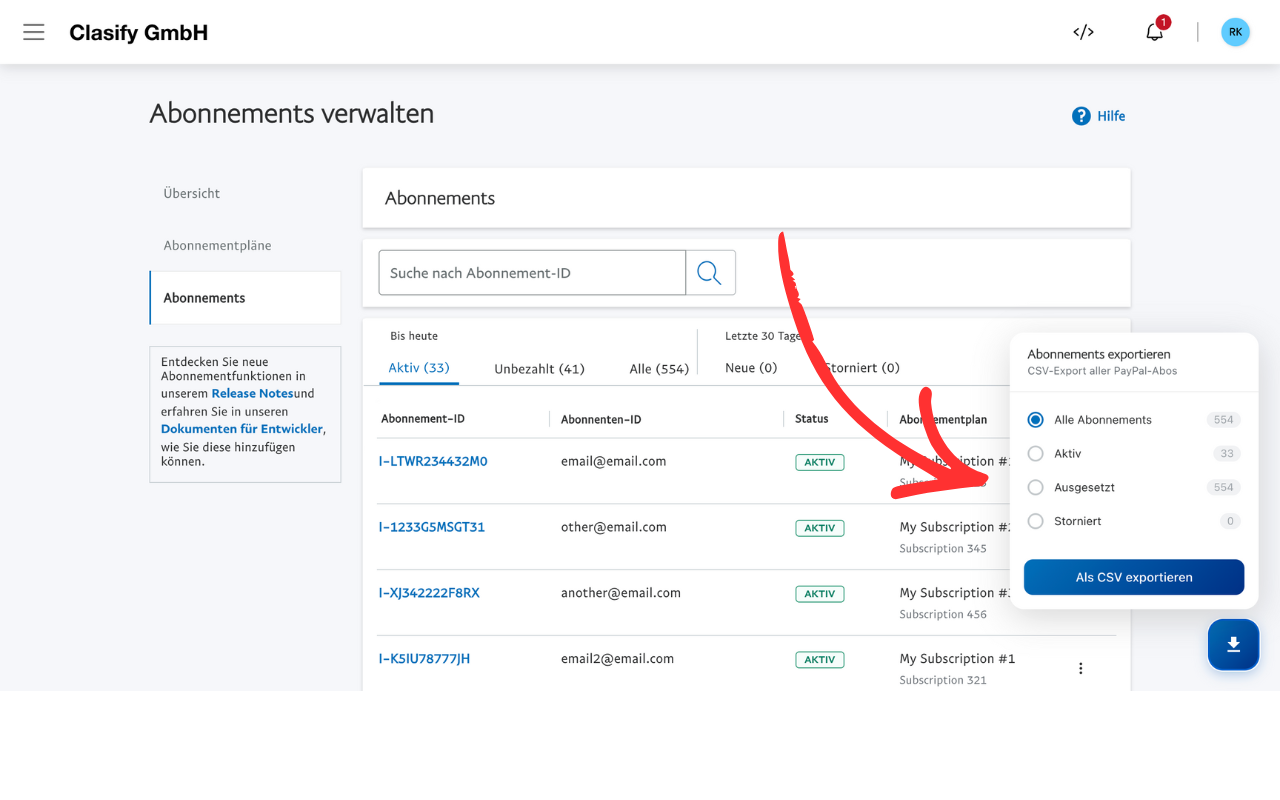Switch to the Neue (0) tab

coord(751,368)
